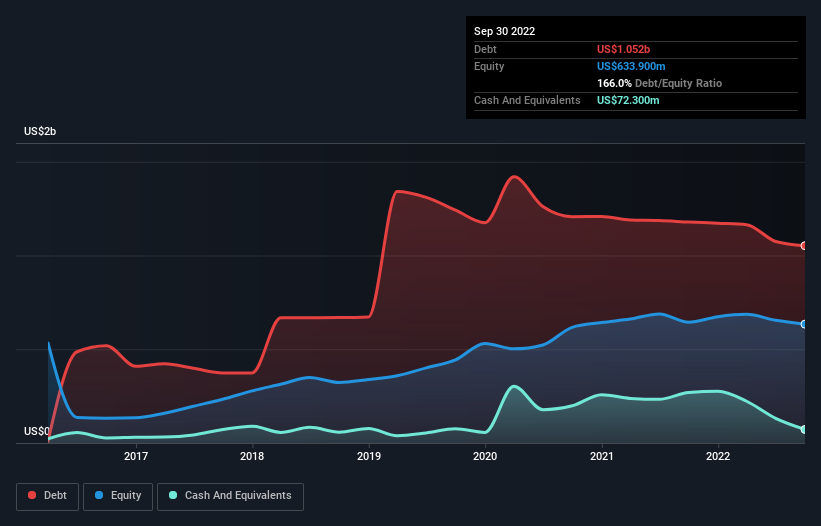
Task: Click the 2019 x-axis label
Action: (x=369, y=456)
